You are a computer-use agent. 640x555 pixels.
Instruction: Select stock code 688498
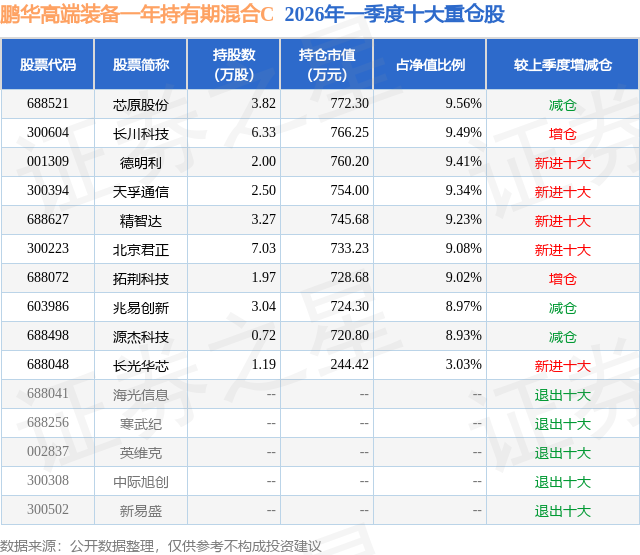coord(48,335)
